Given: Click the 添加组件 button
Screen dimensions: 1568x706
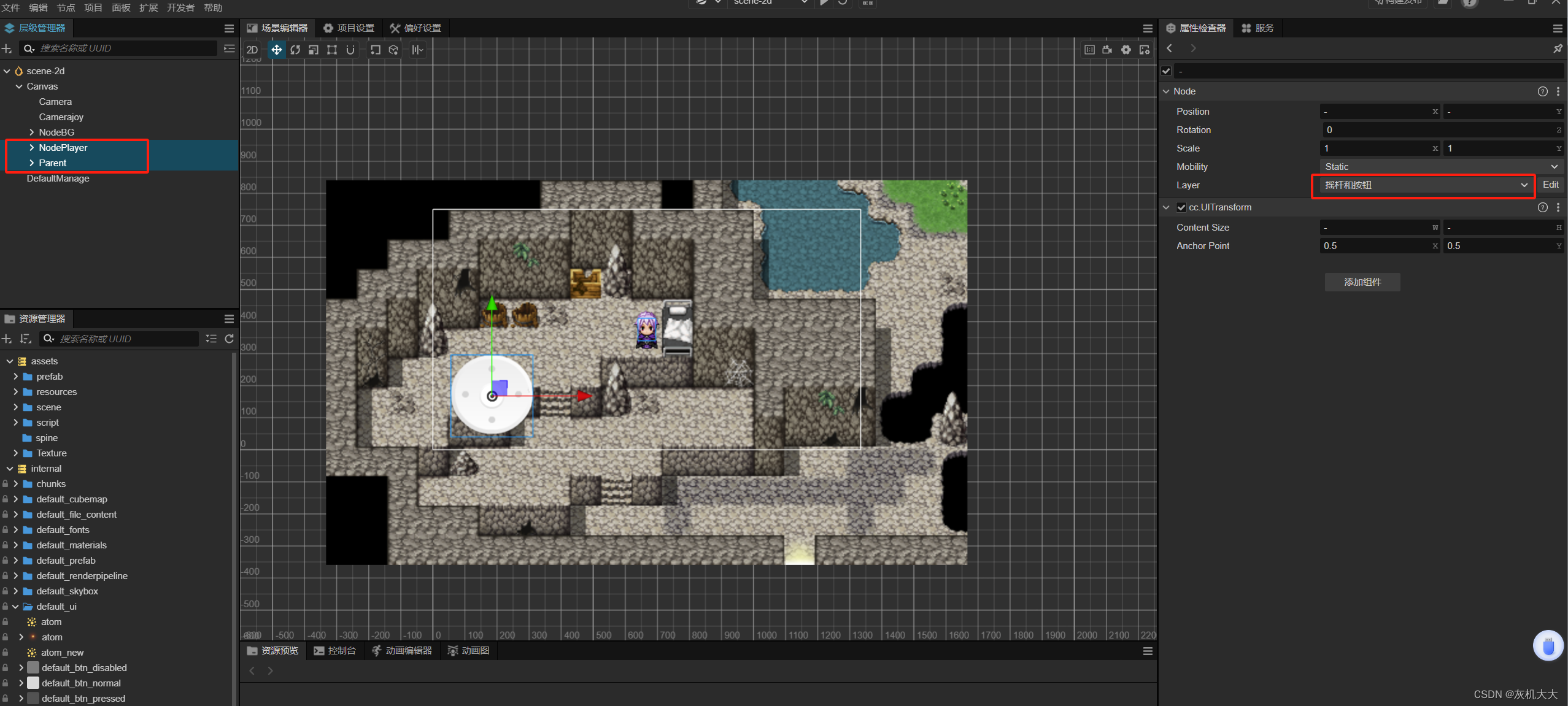Looking at the screenshot, I should point(1362,282).
